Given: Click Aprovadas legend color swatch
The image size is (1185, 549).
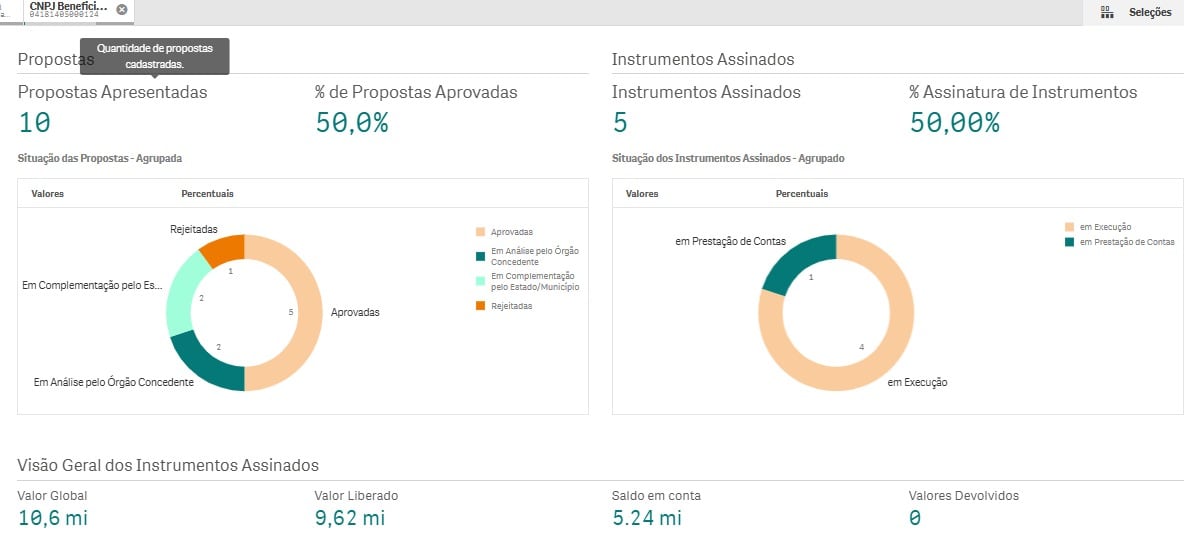Looking at the screenshot, I should (481, 231).
